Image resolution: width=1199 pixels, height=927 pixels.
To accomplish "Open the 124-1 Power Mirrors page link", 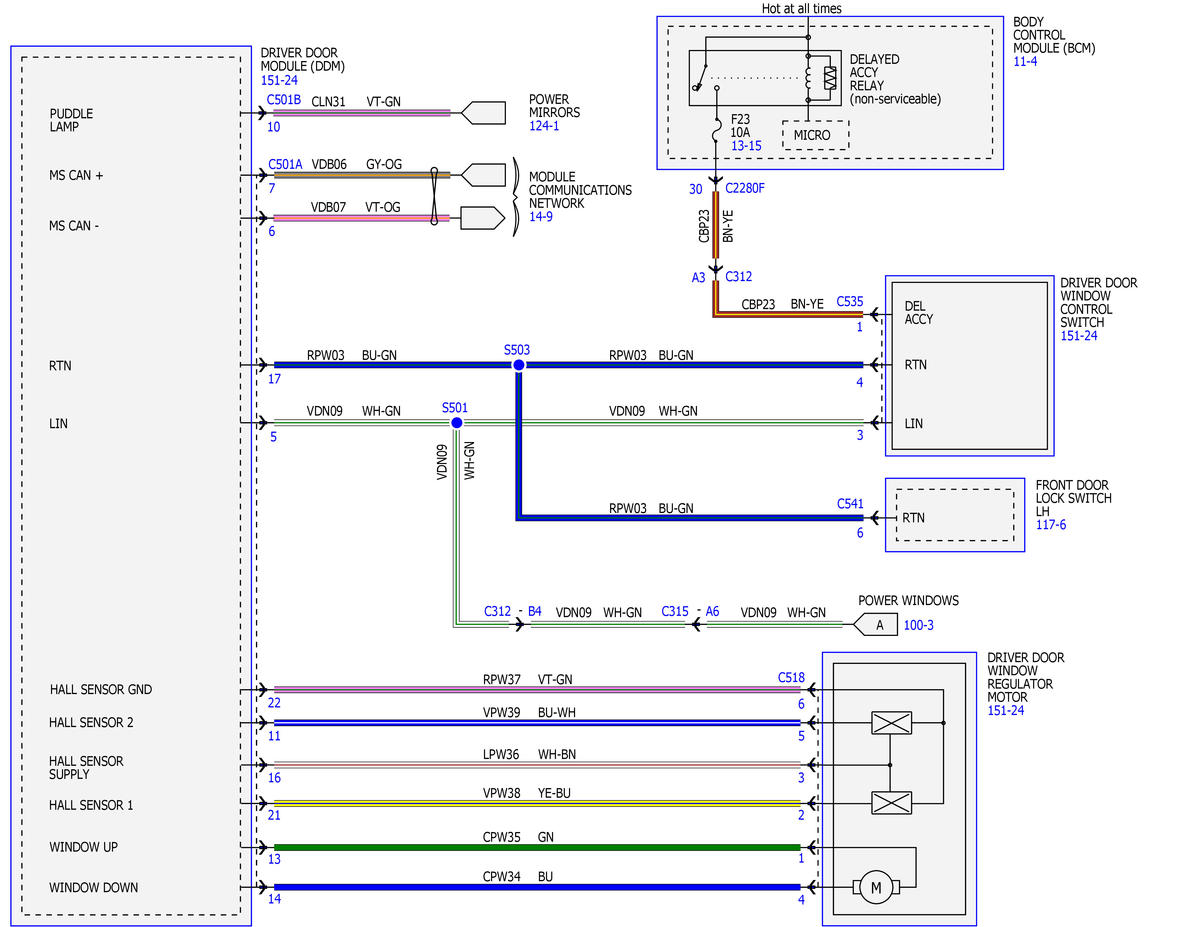I will tap(544, 126).
